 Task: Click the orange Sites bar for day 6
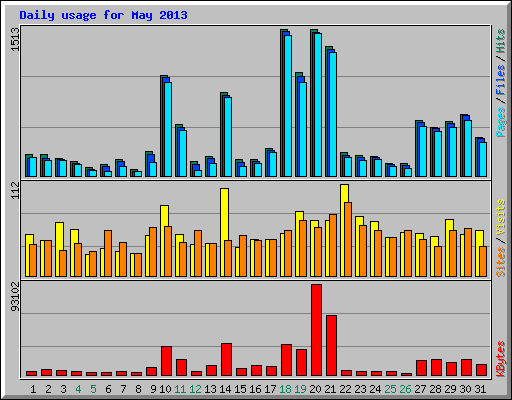[x=108, y=253]
